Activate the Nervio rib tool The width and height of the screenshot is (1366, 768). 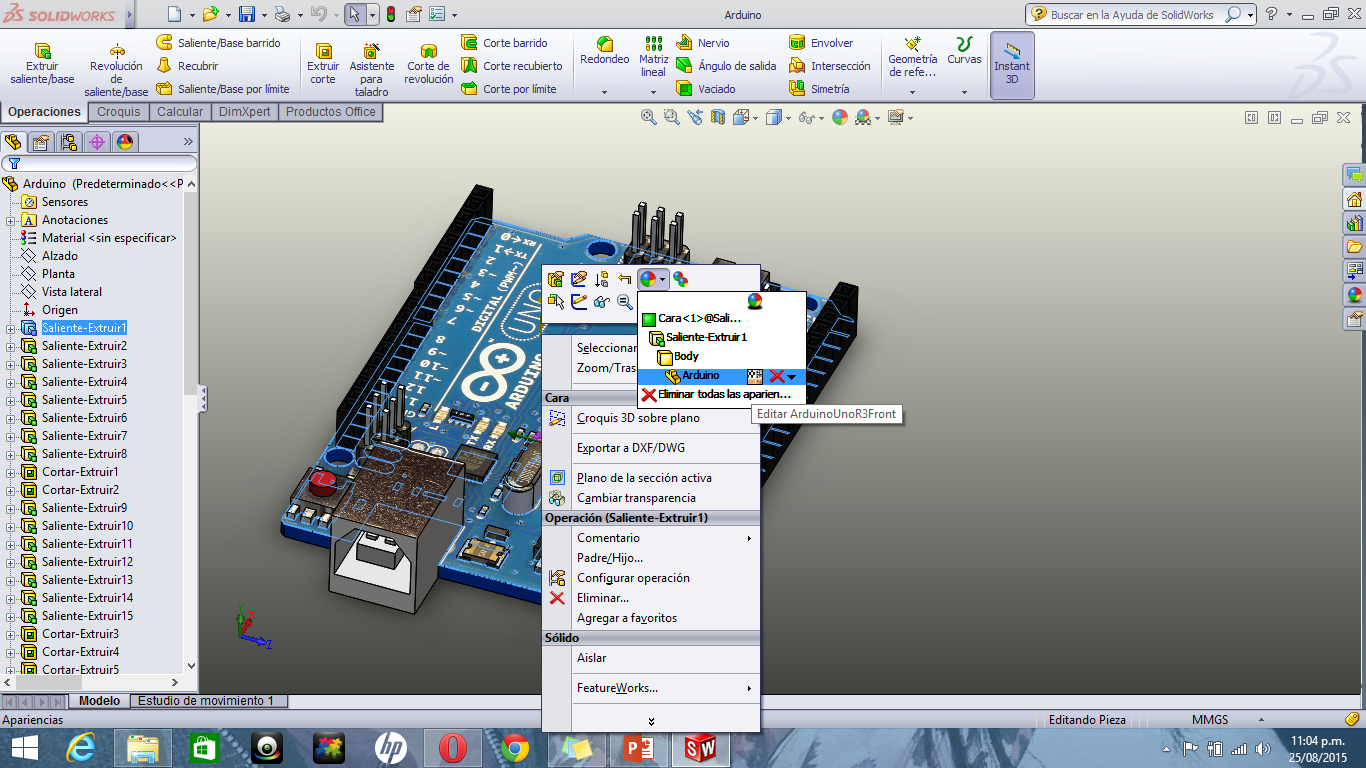tap(703, 43)
